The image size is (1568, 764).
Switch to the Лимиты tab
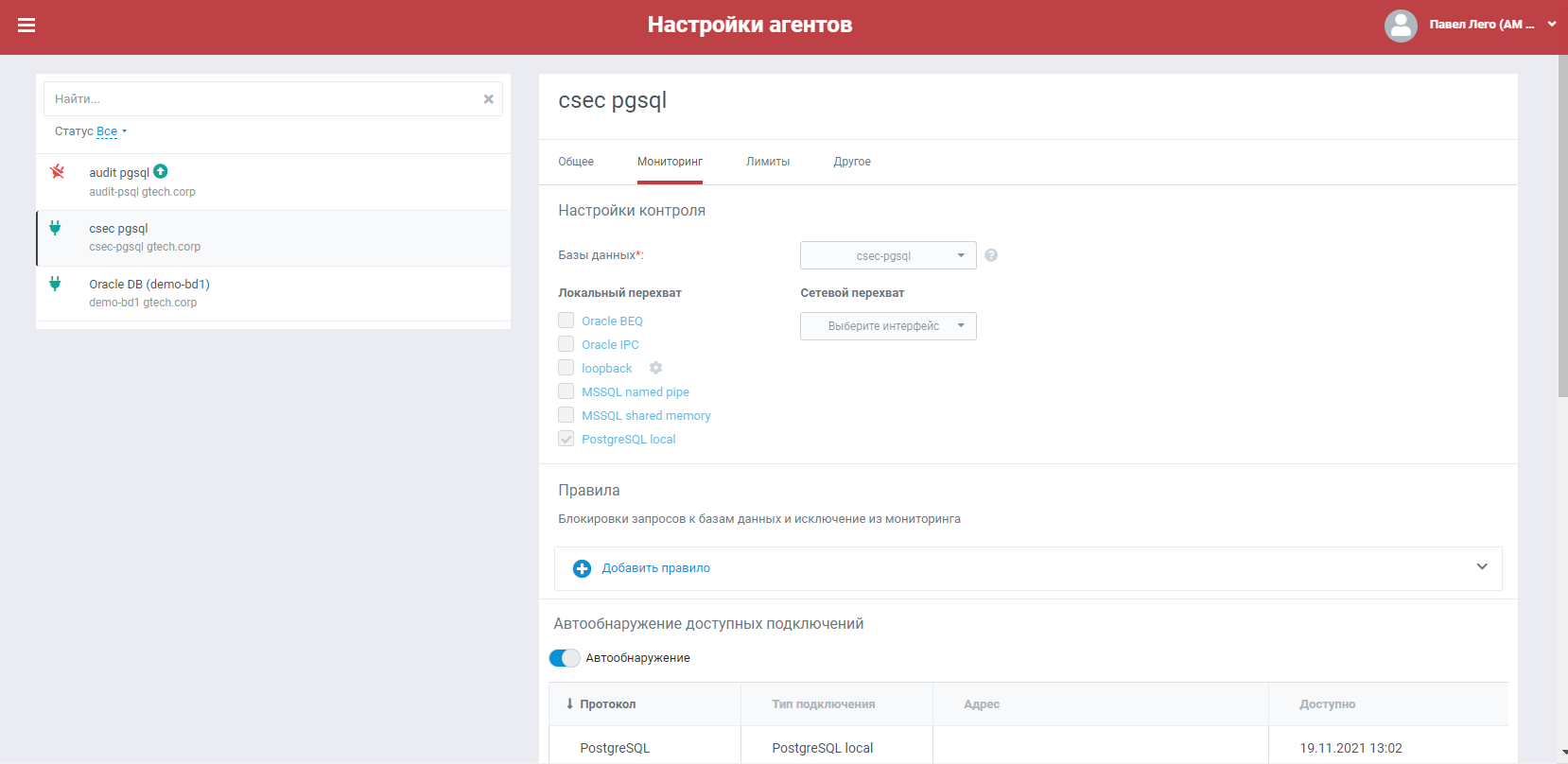pos(767,162)
